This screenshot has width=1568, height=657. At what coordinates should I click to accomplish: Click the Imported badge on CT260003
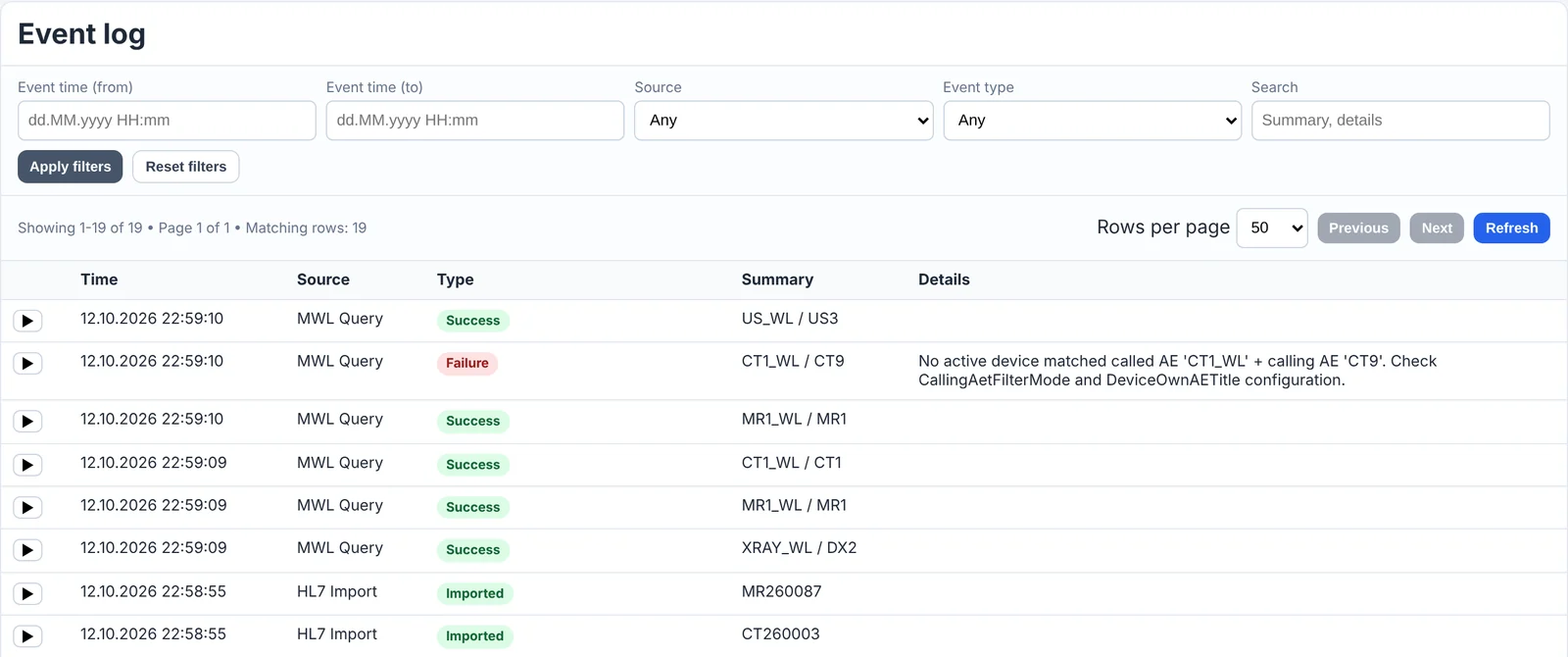pyautogui.click(x=475, y=636)
